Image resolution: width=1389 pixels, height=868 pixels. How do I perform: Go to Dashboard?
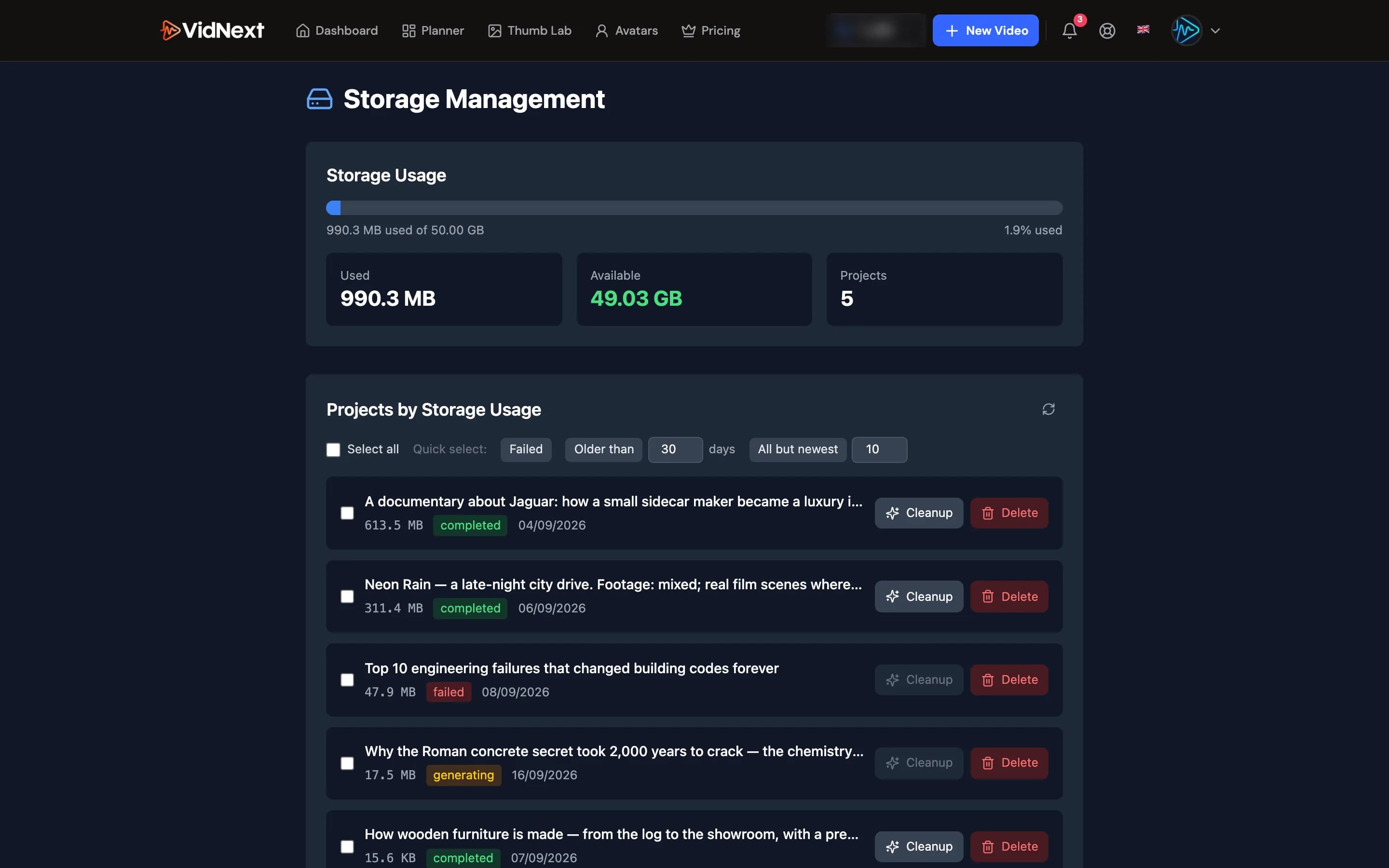click(x=337, y=30)
